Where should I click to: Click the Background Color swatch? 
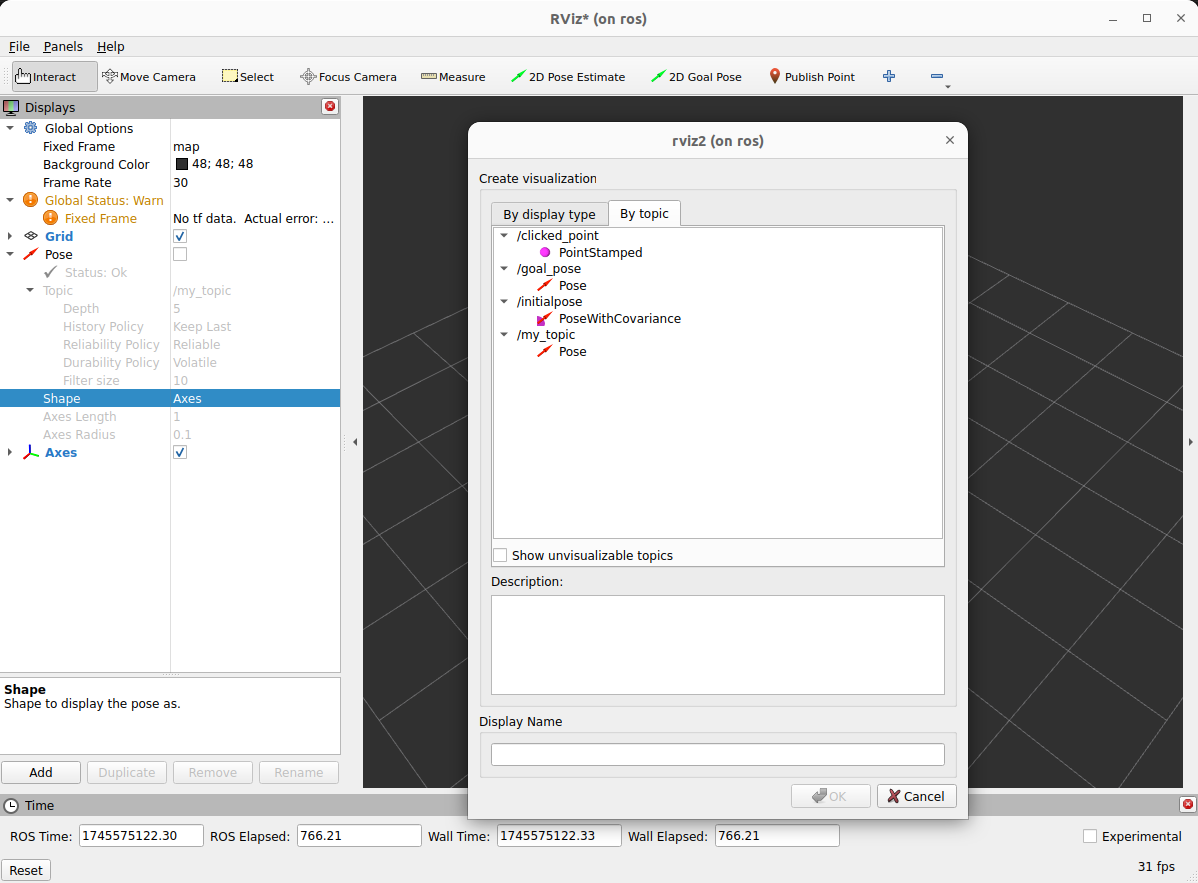pyautogui.click(x=182, y=163)
